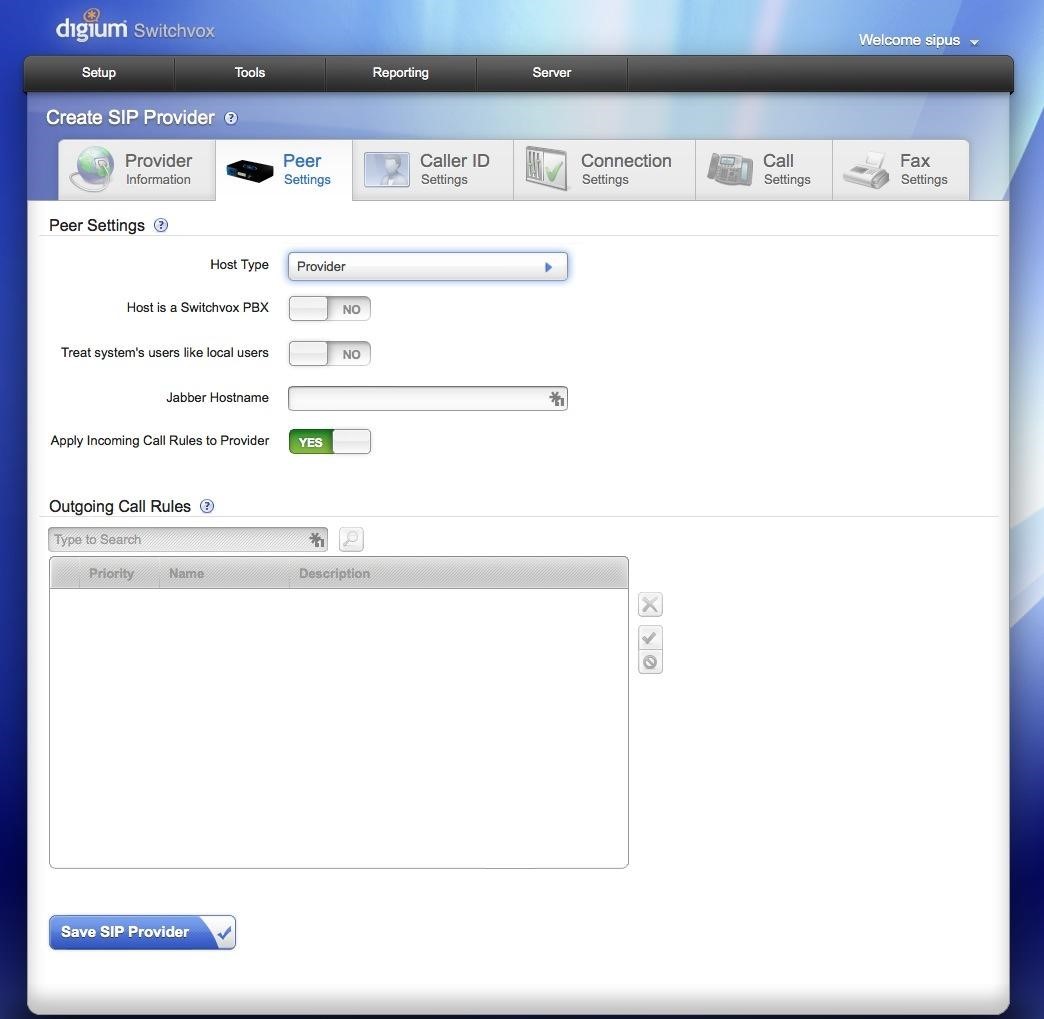Viewport: 1044px width, 1019px height.
Task: Click the magnifier search button
Action: click(x=352, y=539)
